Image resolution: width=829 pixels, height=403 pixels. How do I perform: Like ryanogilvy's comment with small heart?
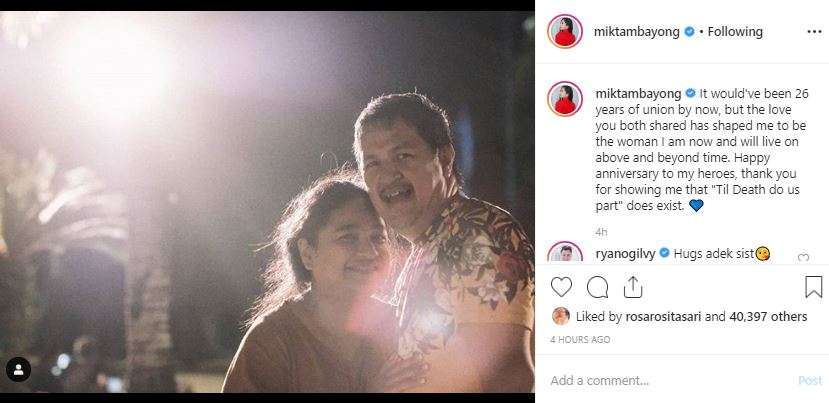803,258
